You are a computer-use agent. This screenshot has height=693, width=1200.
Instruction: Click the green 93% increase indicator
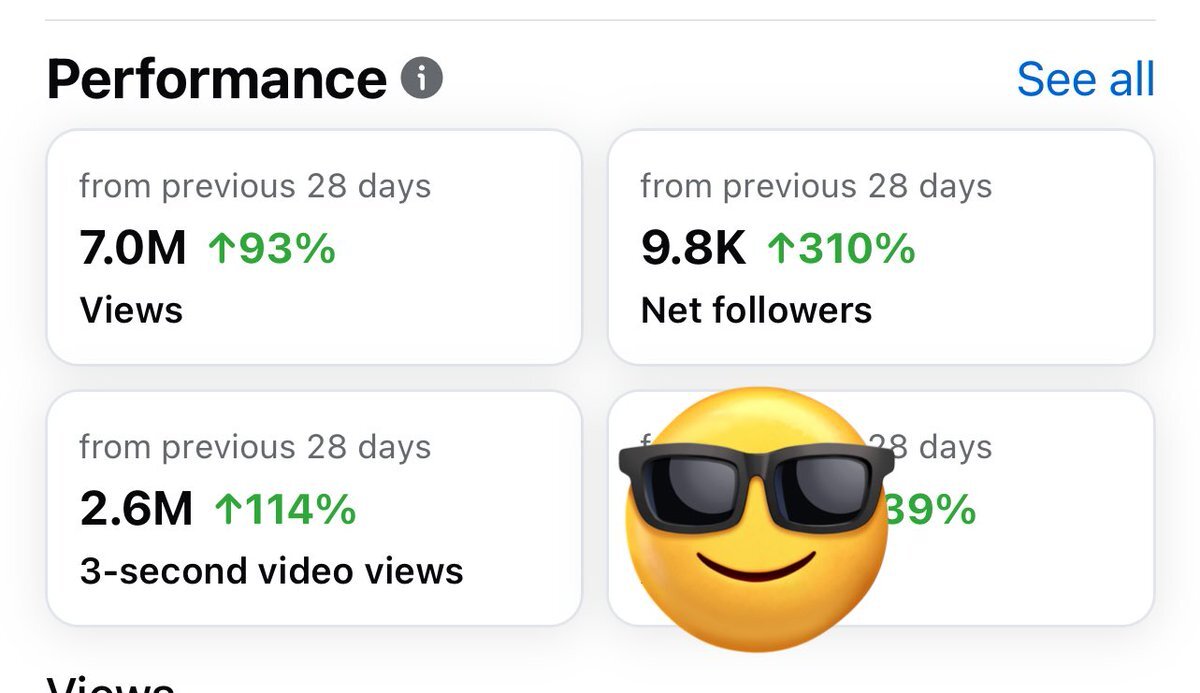tap(271, 248)
